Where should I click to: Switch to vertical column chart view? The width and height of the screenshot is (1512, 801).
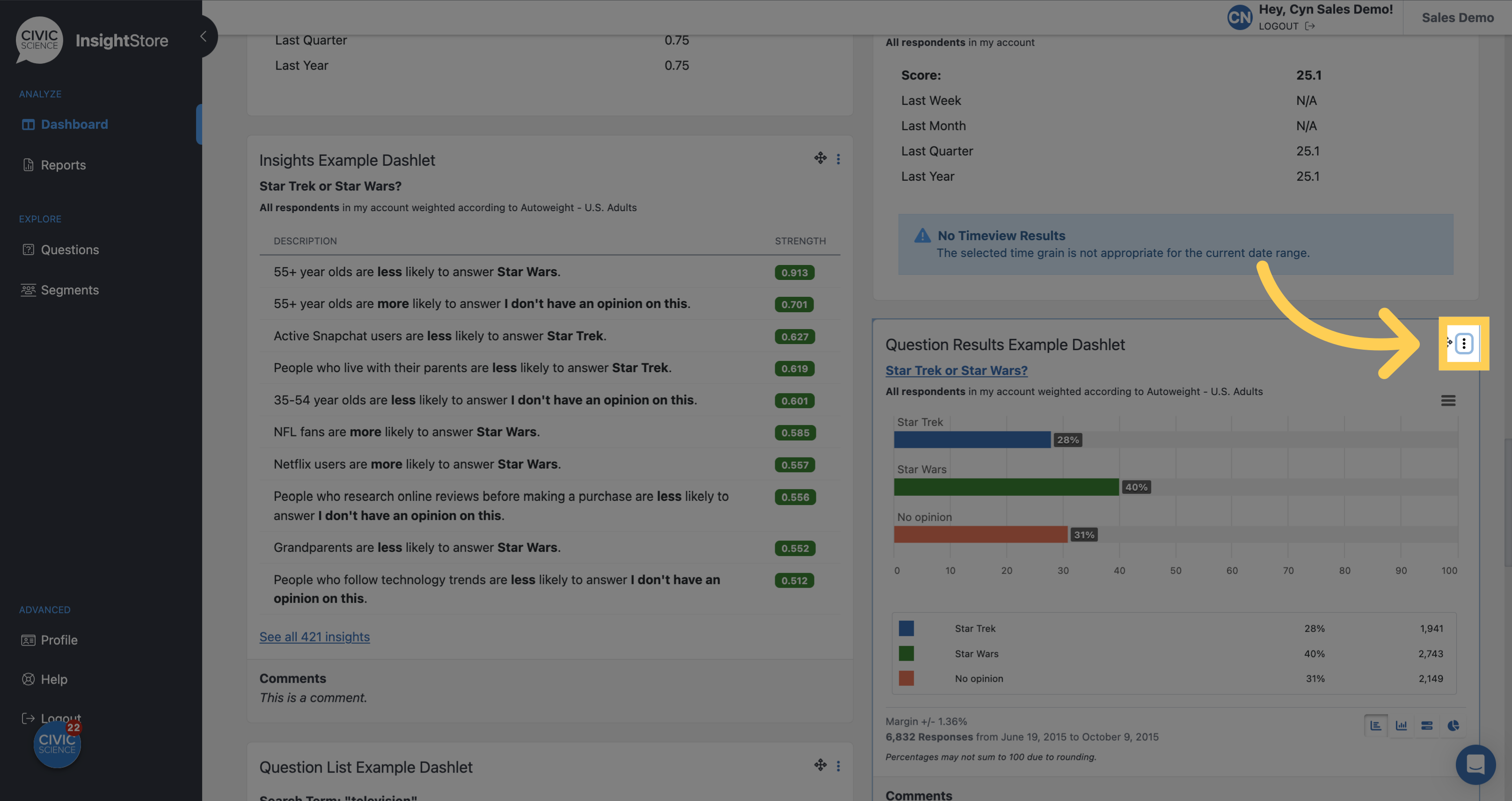[x=1401, y=726]
